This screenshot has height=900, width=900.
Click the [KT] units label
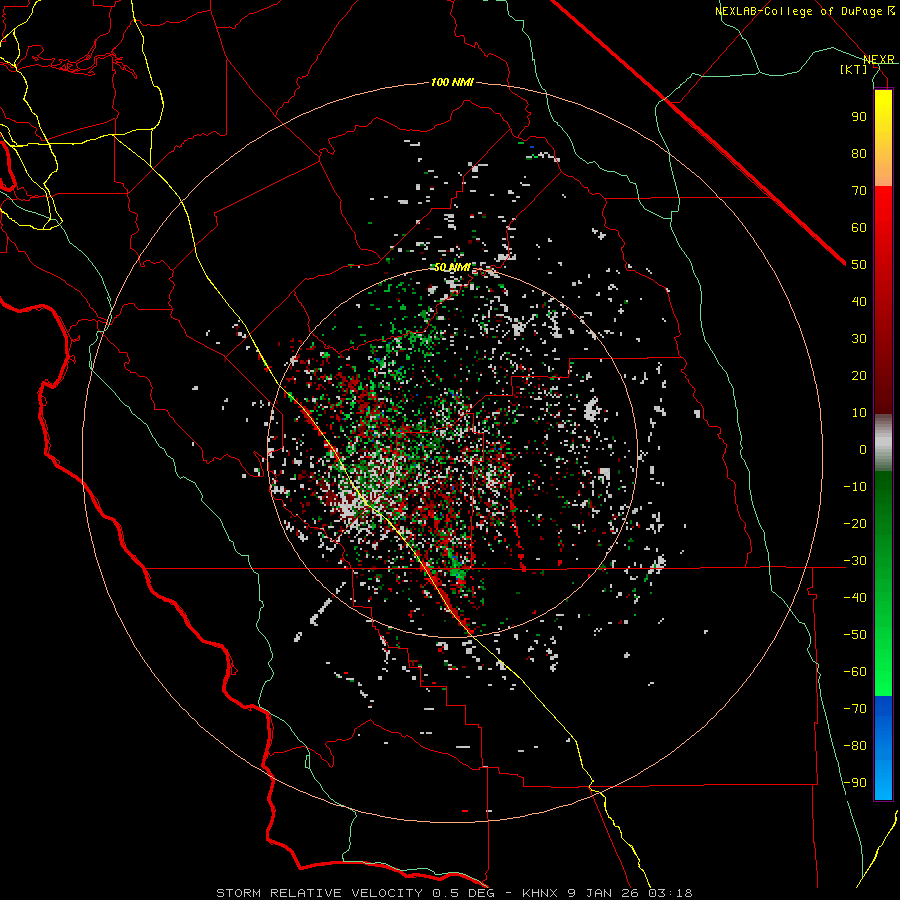(x=854, y=69)
